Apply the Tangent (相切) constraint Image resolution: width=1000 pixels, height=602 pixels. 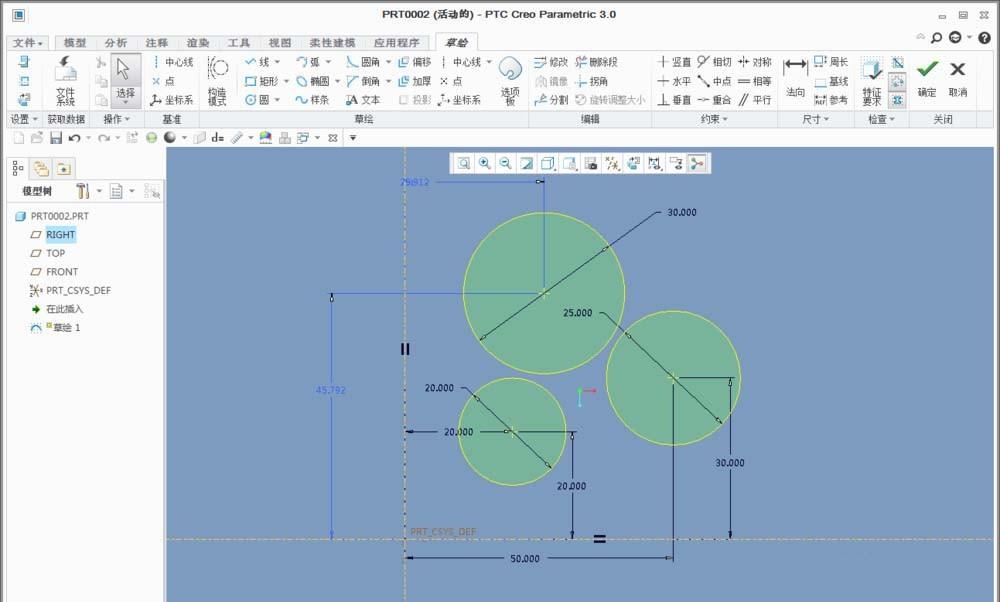click(x=722, y=63)
